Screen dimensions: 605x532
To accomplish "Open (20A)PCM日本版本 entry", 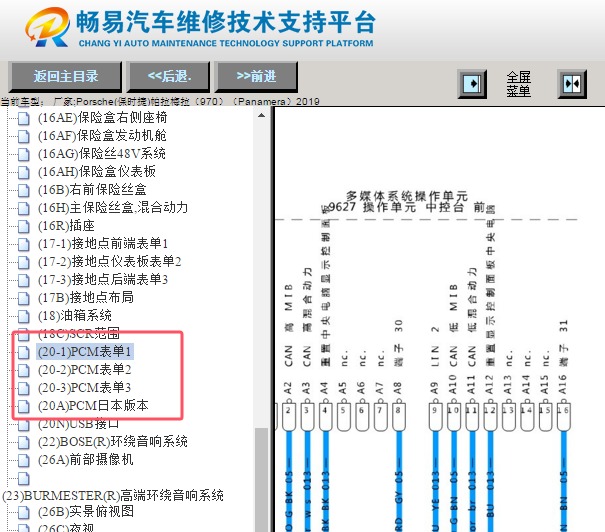I will pos(93,405).
